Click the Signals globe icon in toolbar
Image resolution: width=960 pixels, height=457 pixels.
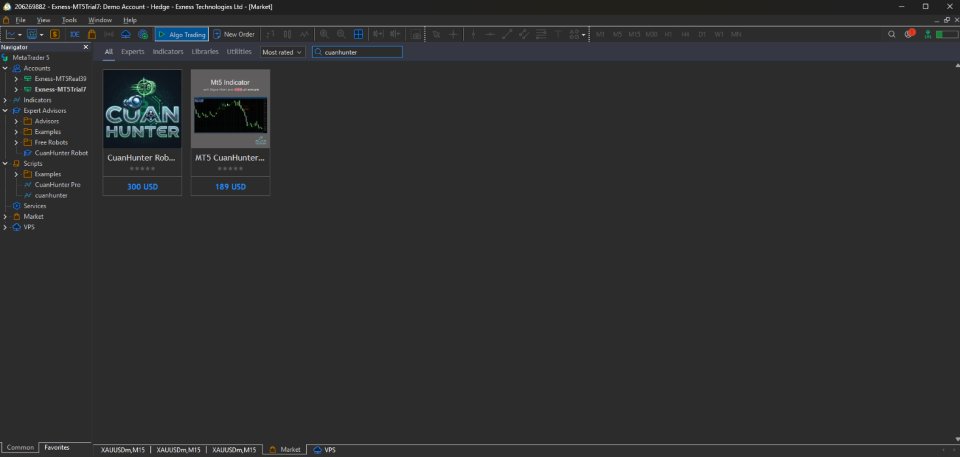click(x=143, y=34)
